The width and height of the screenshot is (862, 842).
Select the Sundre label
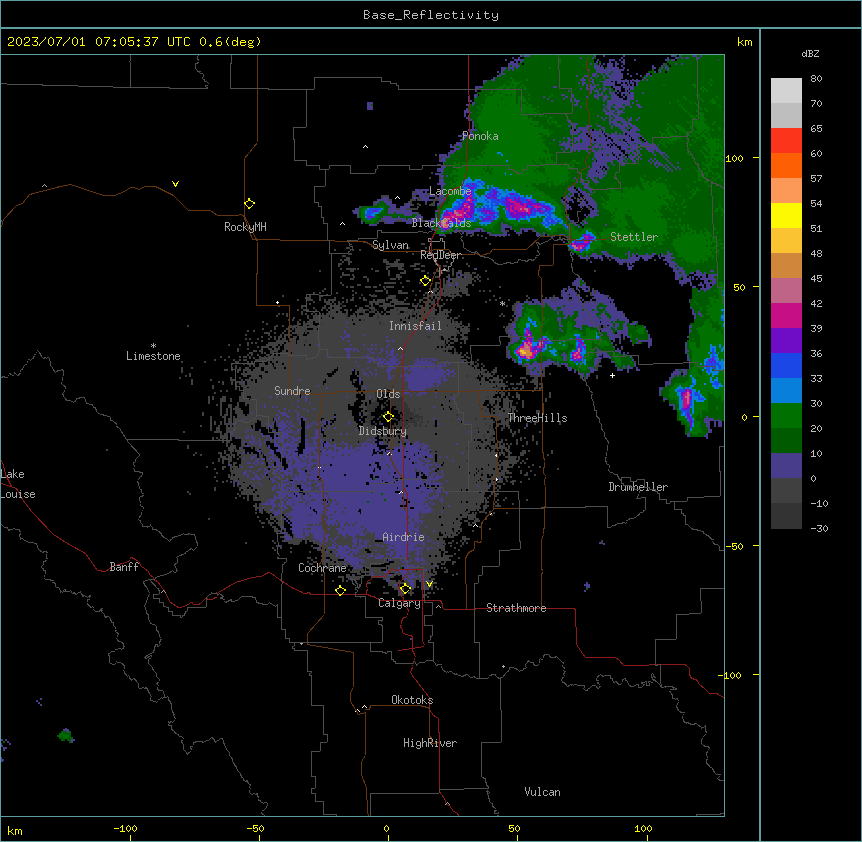(x=292, y=391)
